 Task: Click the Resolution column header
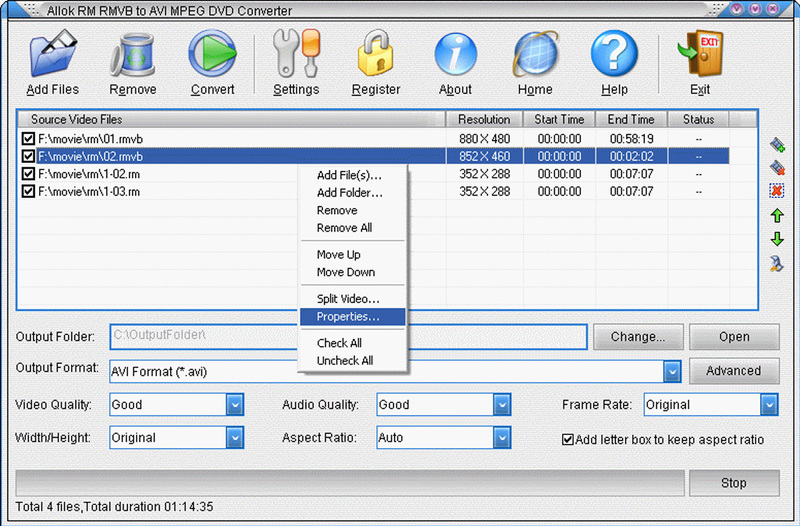tap(484, 119)
